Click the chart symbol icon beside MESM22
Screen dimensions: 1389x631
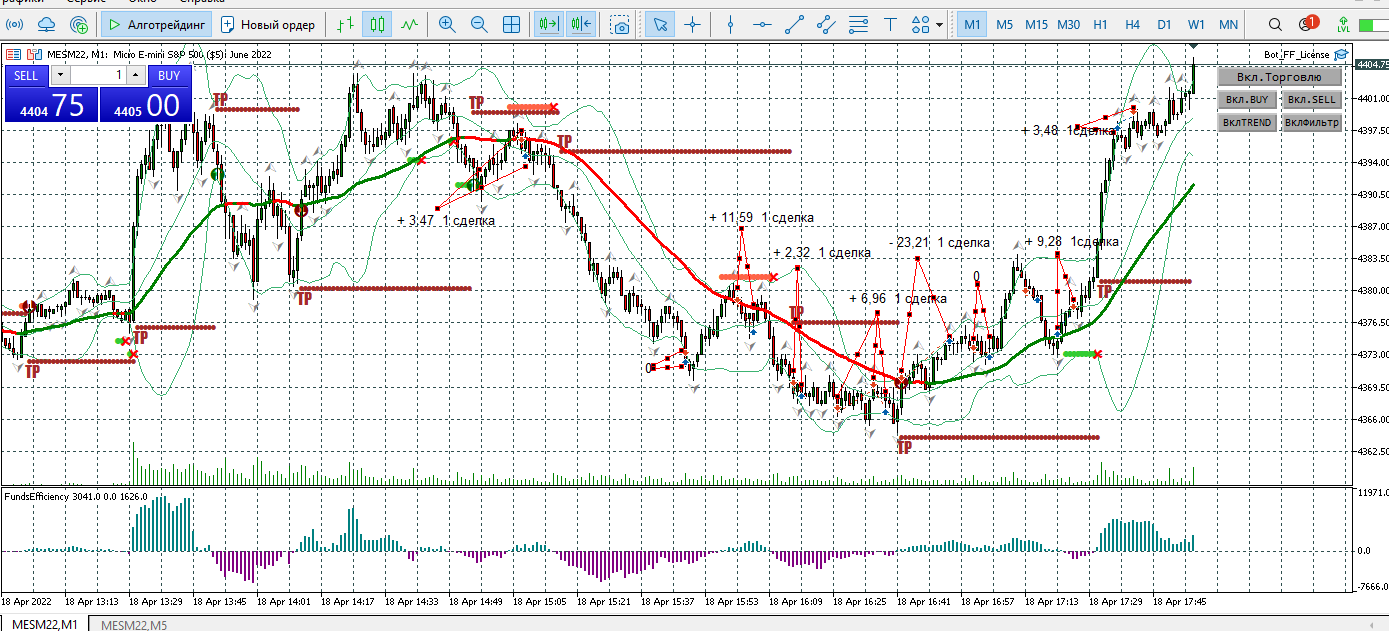tap(34, 54)
